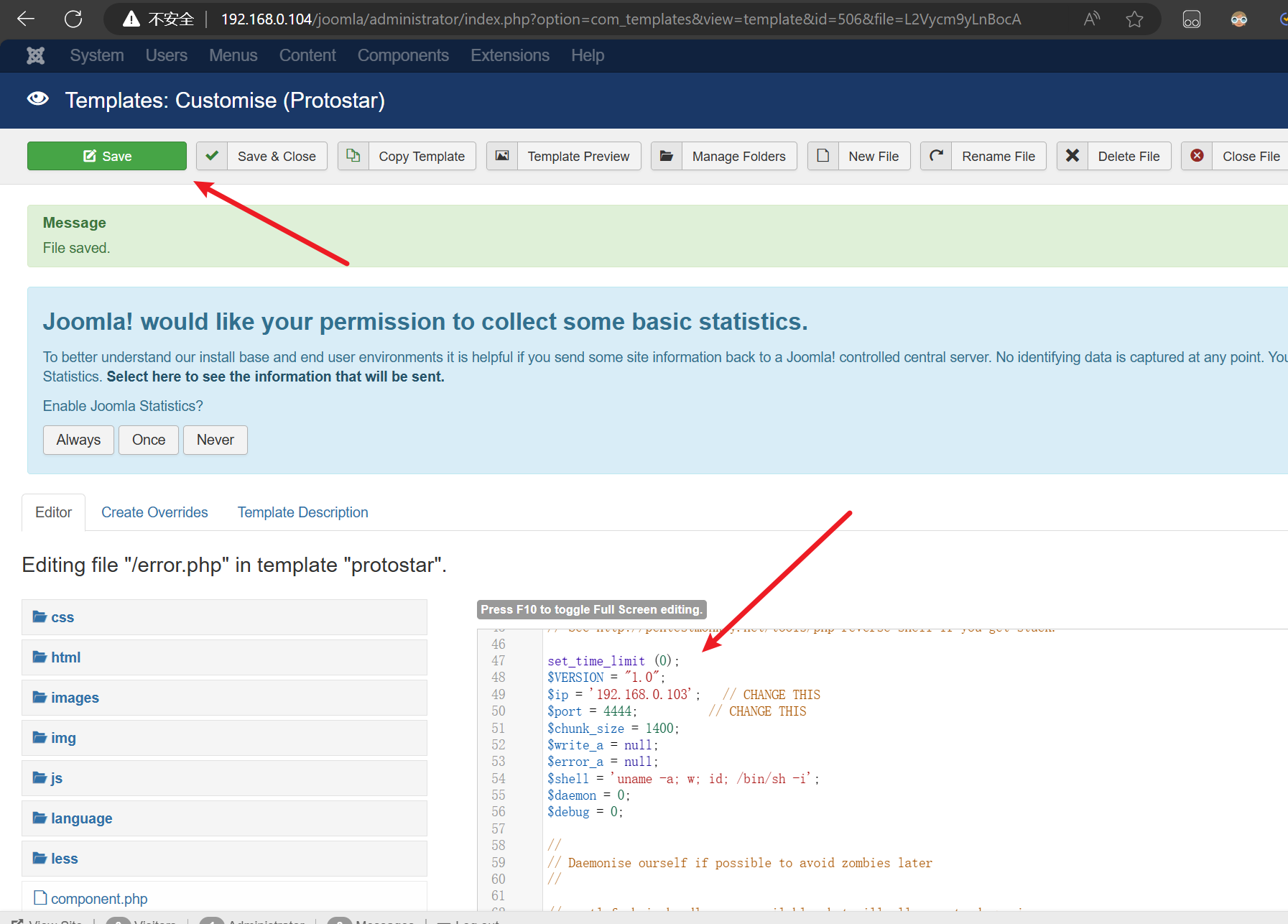Viewport: 1288px width, 924px height.
Task: Click 'Select here to see the information' link
Action: (276, 376)
